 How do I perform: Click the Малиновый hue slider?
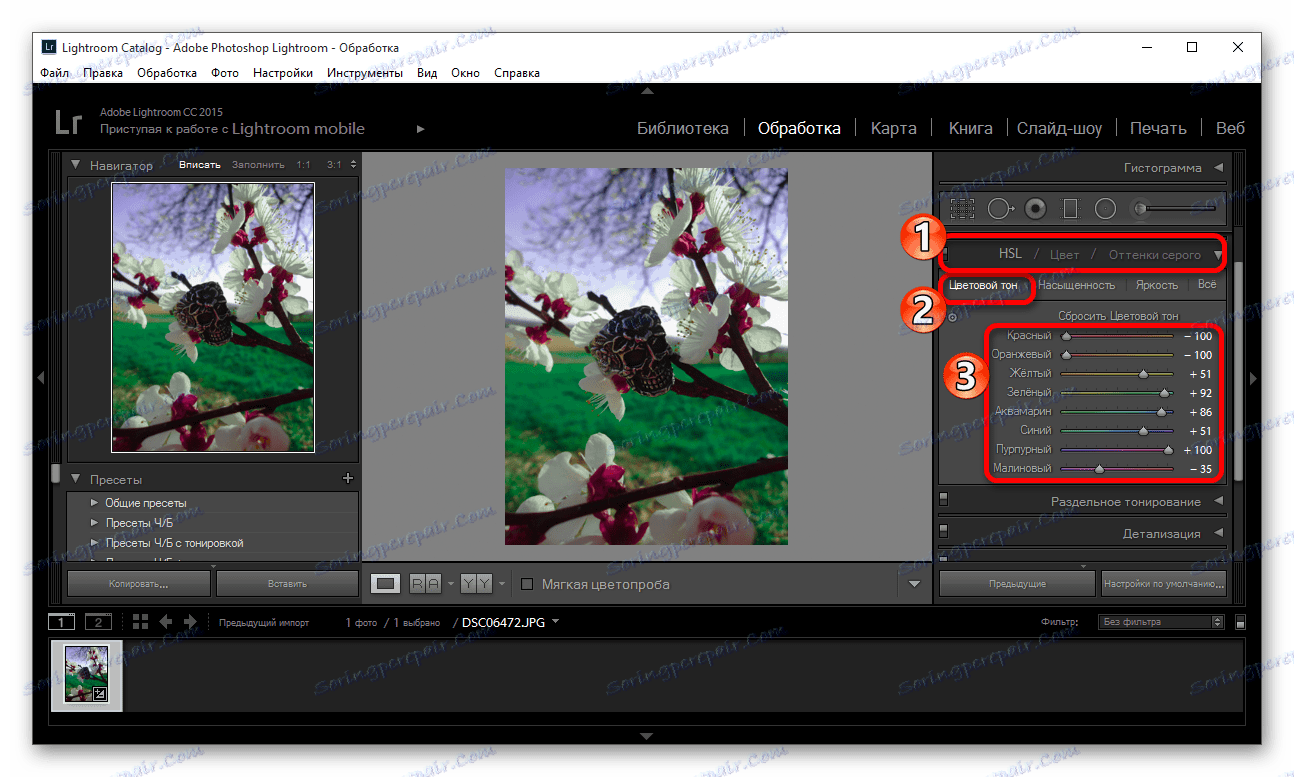[x=1117, y=469]
